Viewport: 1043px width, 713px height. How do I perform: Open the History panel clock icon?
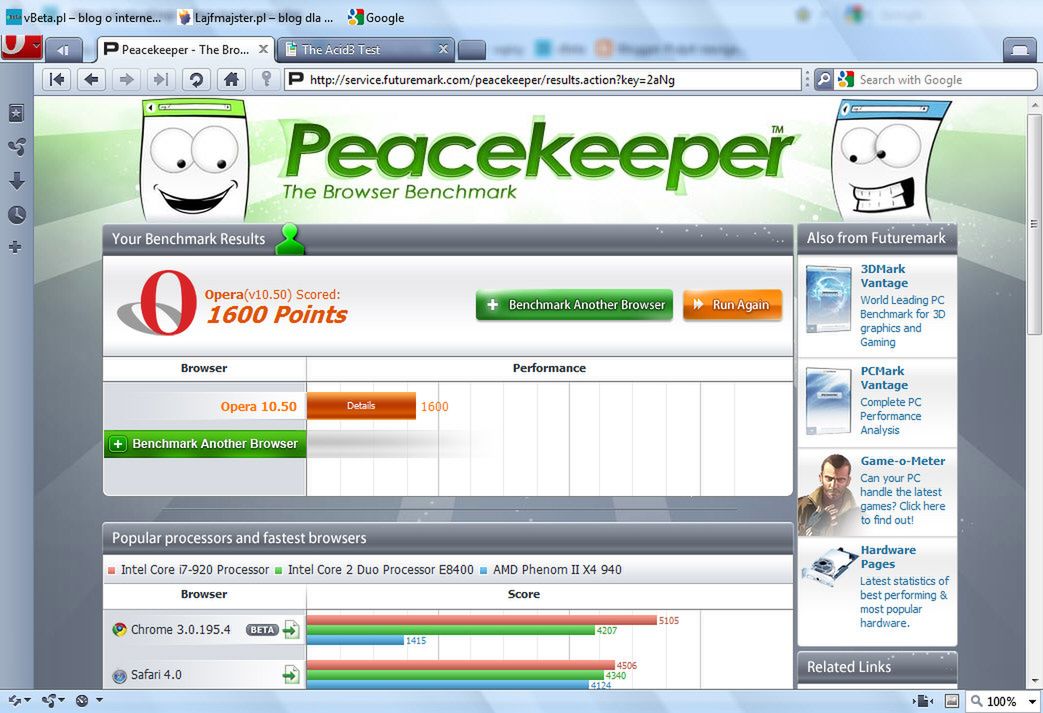pos(17,214)
